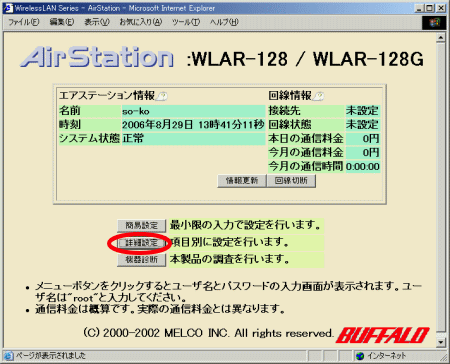Open the 表示 menu
Screen dimensions: 450x364
coord(97,22)
